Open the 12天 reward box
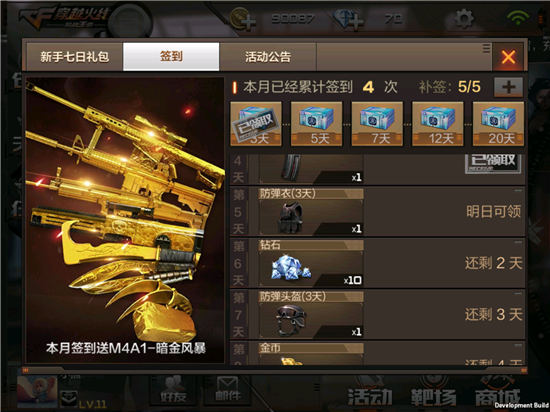 coord(437,123)
